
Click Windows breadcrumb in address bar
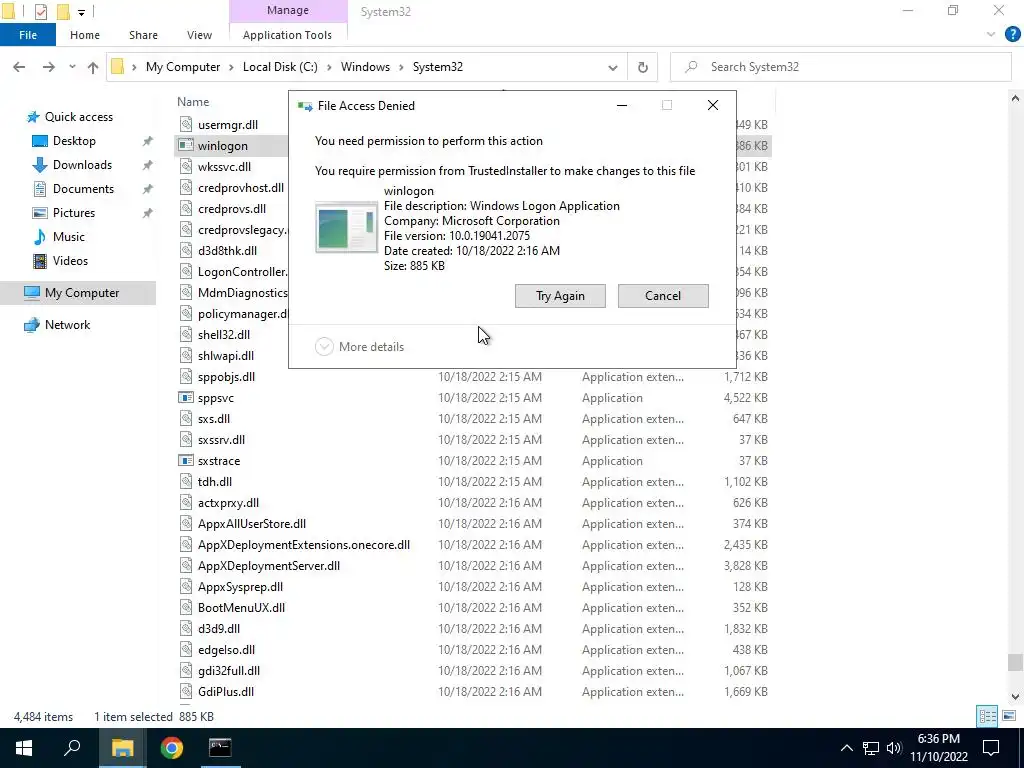(365, 67)
